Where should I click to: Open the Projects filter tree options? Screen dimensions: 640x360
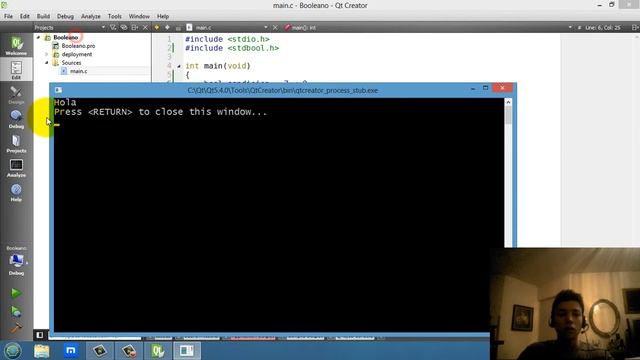(113, 27)
